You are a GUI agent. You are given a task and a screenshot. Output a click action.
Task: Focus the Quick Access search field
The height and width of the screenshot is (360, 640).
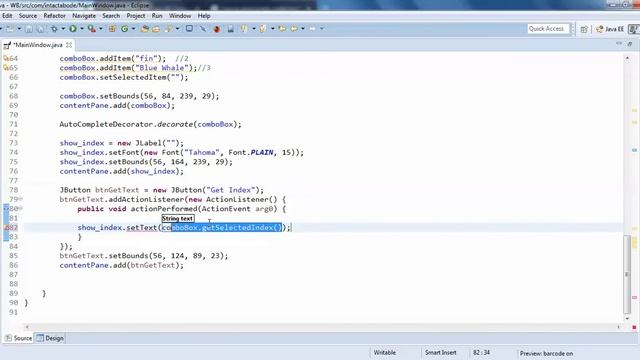coord(548,29)
